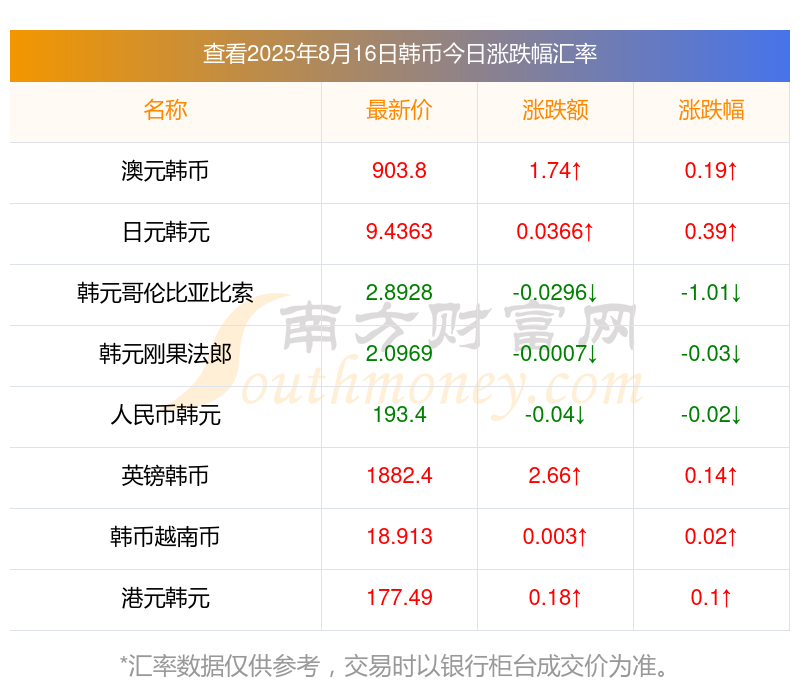Screen dimensions: 800x698
Task: Click the disclaimer text 汇率数据仅供参考
Action: (x=224, y=666)
